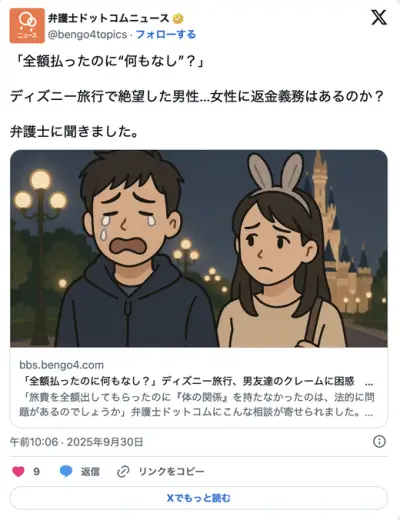Click フォローする to follow account

coord(166,34)
